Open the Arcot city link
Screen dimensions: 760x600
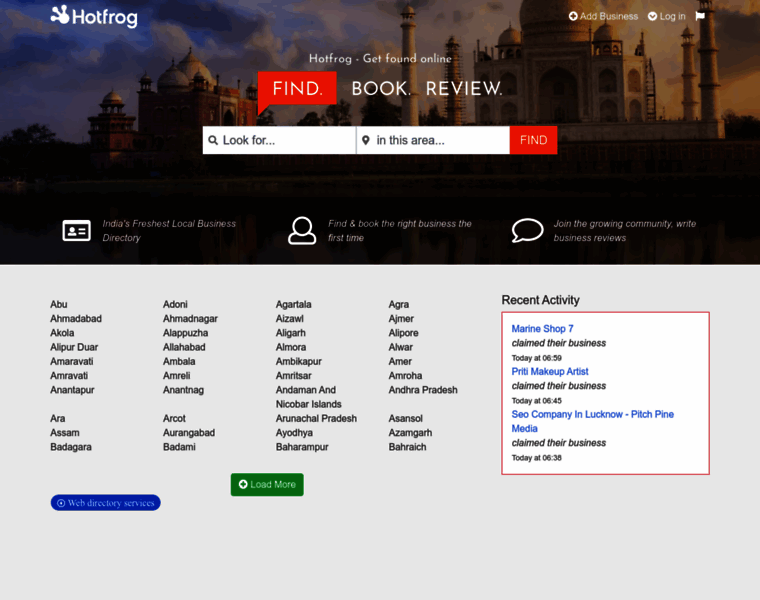(174, 418)
